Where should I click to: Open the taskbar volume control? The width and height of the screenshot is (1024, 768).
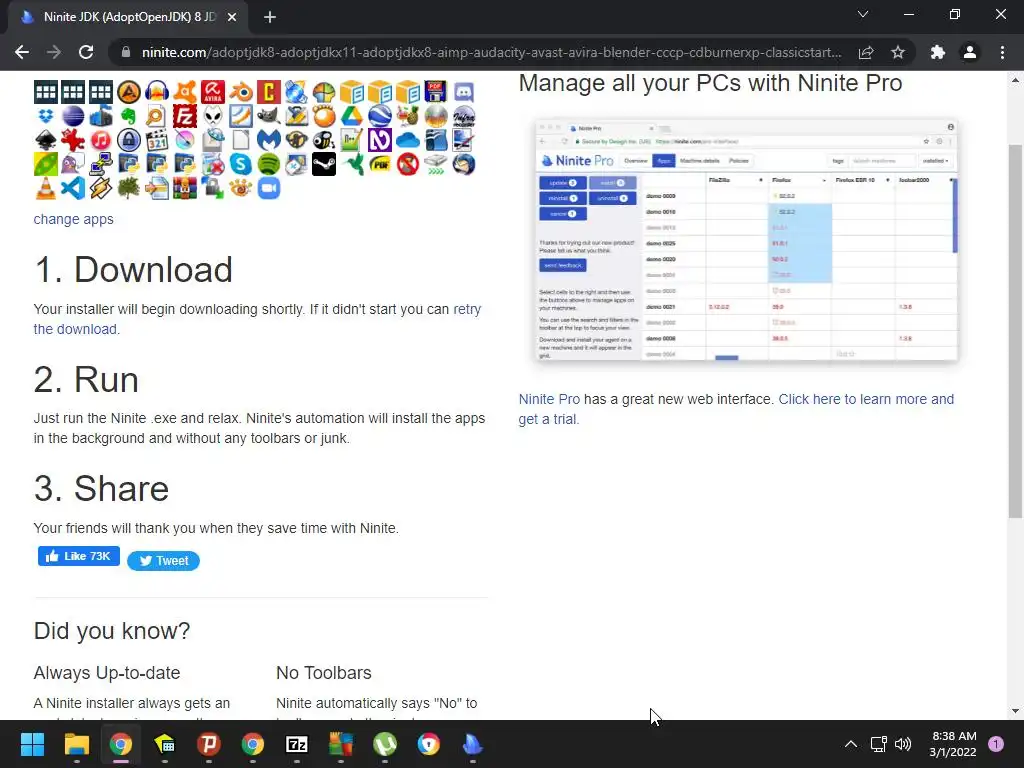[903, 744]
